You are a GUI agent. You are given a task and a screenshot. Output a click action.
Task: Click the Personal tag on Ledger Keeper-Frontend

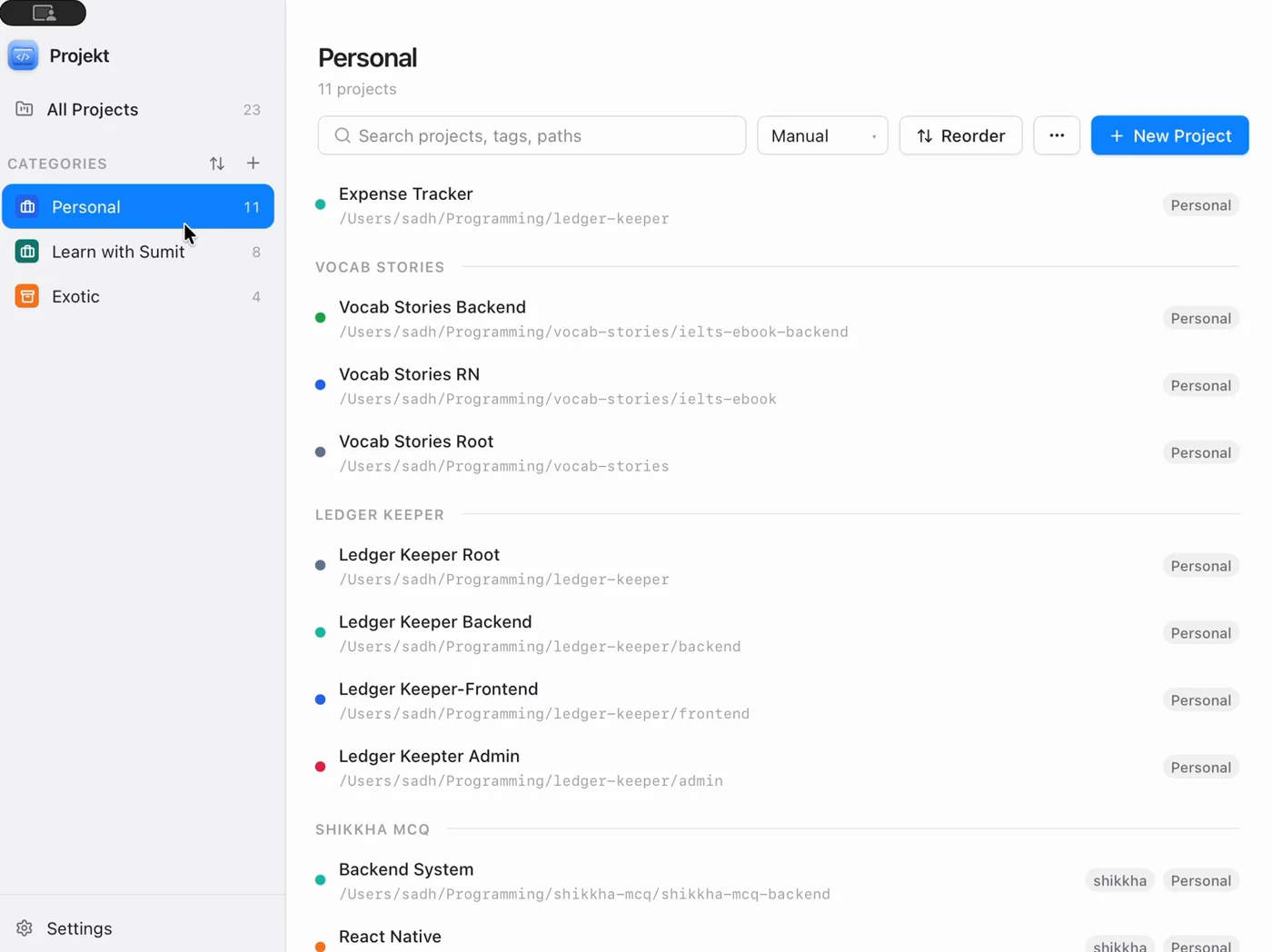pyautogui.click(x=1201, y=700)
